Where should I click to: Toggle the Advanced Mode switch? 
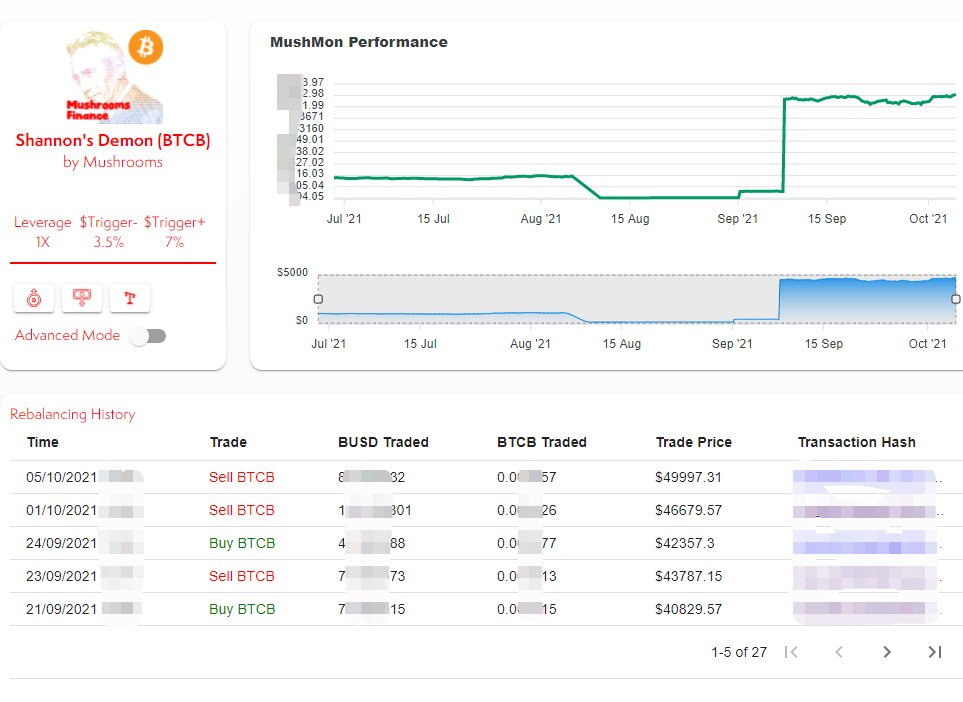[149, 336]
